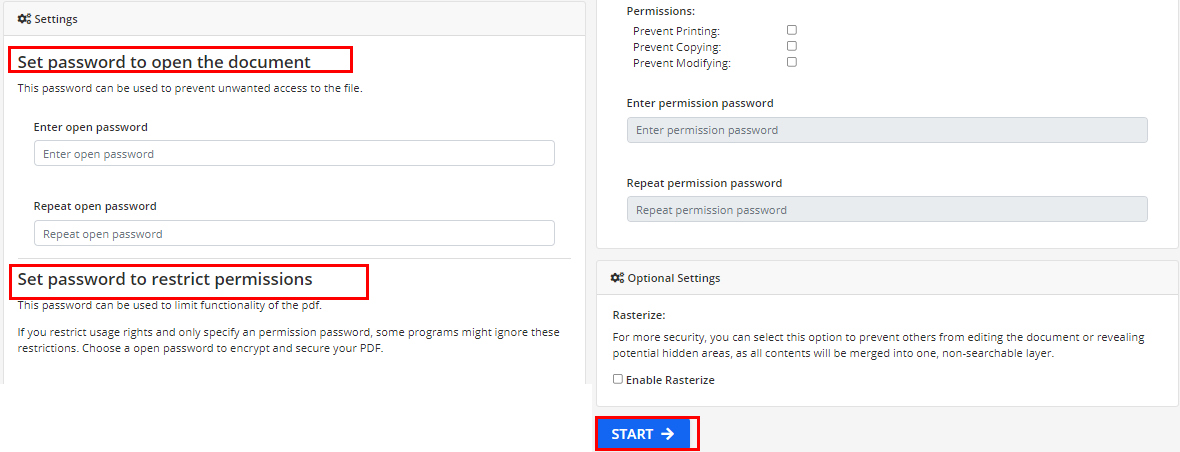
Task: Click the Repeat permission password input
Action: [x=887, y=210]
